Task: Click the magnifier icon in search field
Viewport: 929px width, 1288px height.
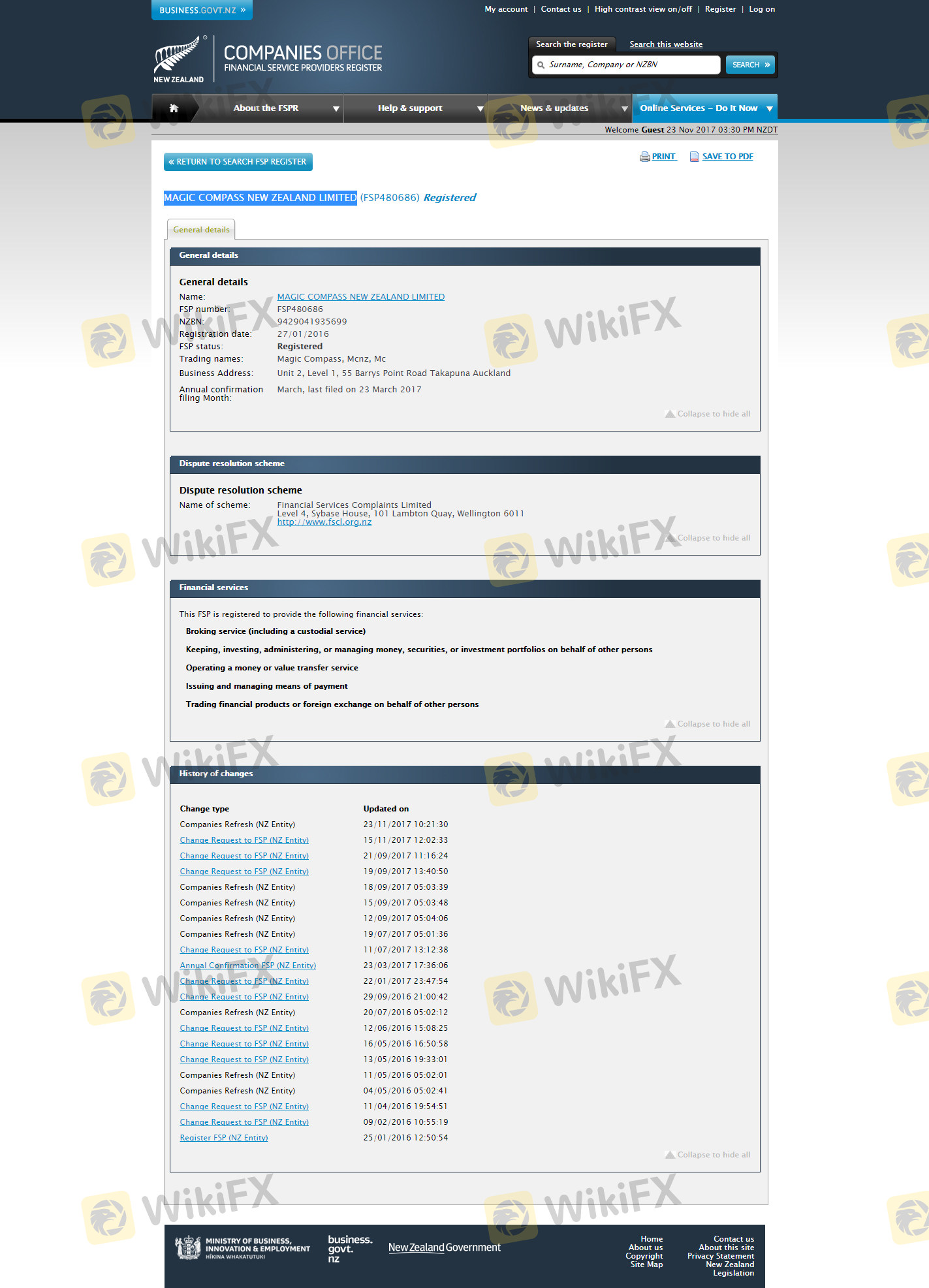Action: pyautogui.click(x=541, y=65)
